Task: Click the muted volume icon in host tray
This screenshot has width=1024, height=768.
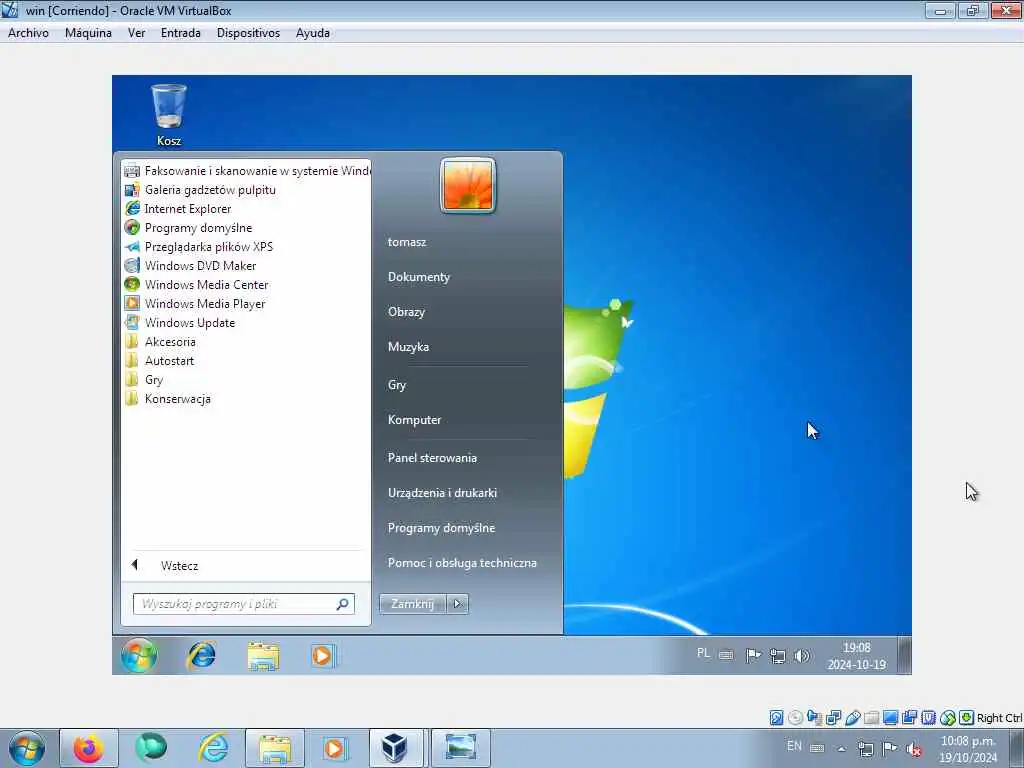Action: click(915, 749)
